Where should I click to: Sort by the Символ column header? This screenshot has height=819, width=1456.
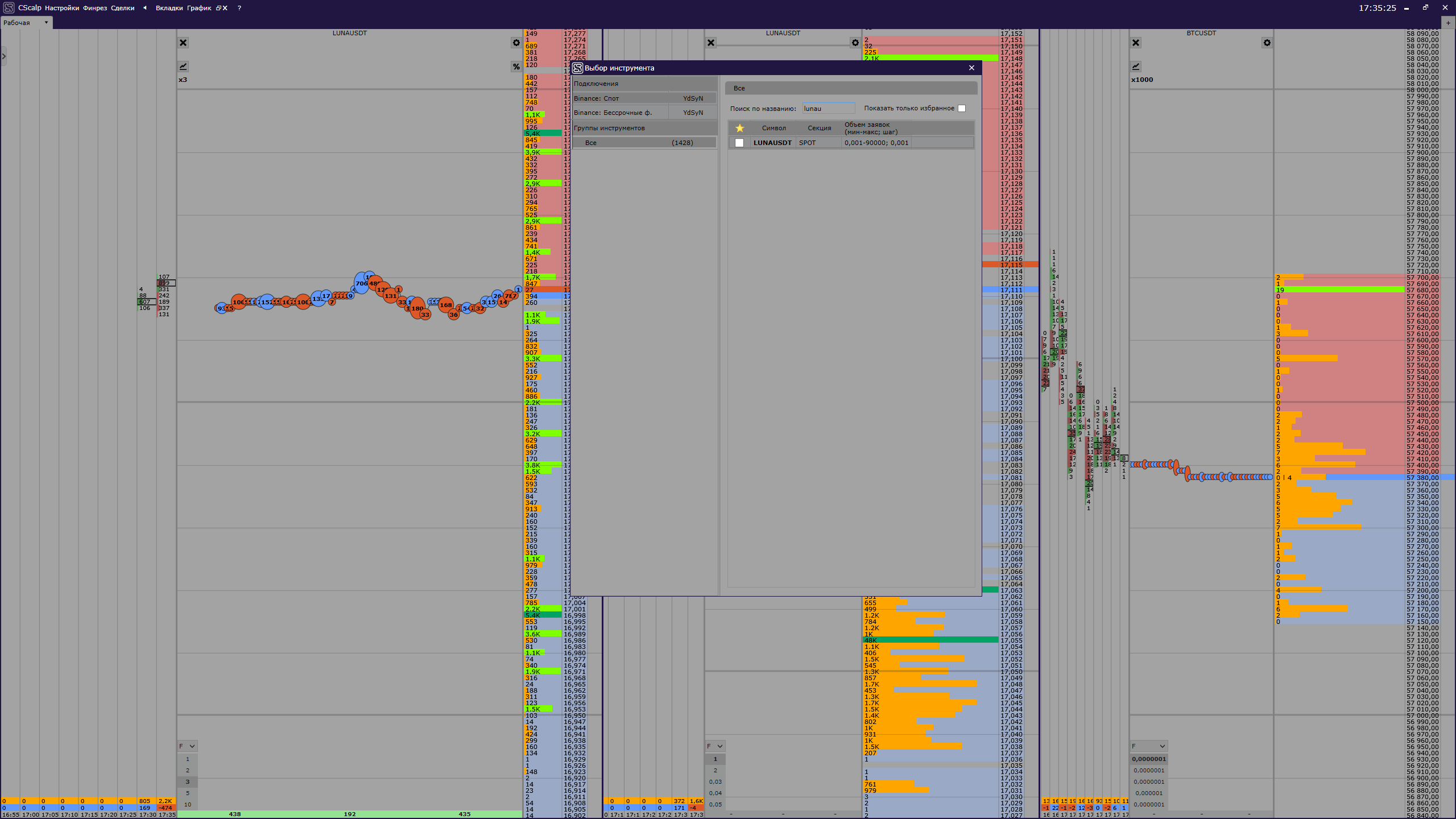(x=773, y=128)
